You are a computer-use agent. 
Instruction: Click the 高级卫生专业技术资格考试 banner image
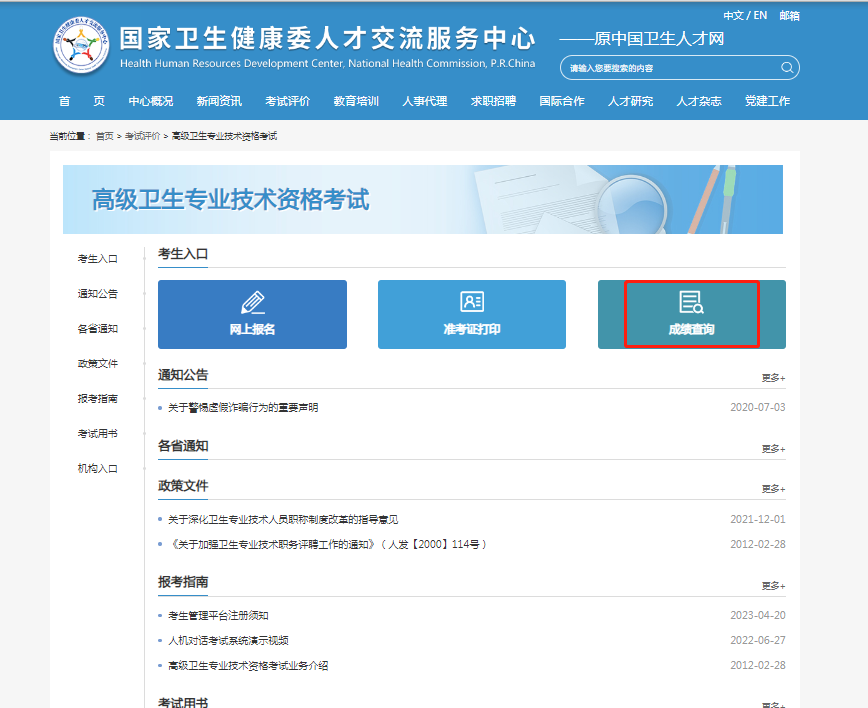click(x=423, y=199)
